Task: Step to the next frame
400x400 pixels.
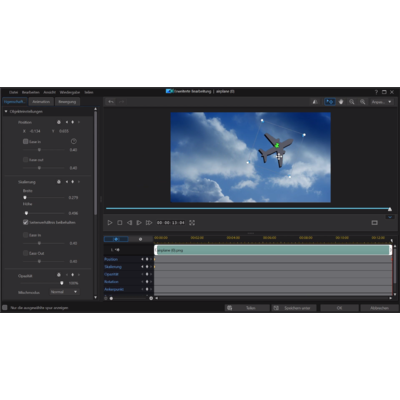Action: [139, 222]
